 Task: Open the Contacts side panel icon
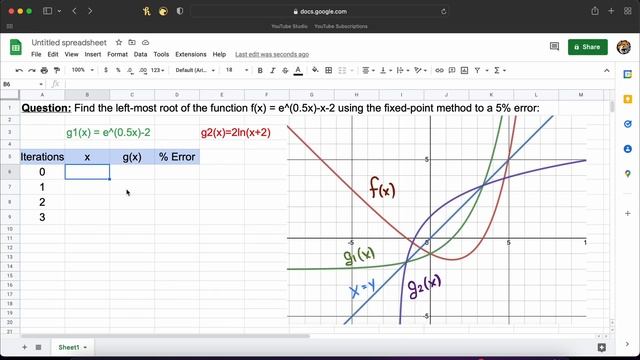(628, 149)
